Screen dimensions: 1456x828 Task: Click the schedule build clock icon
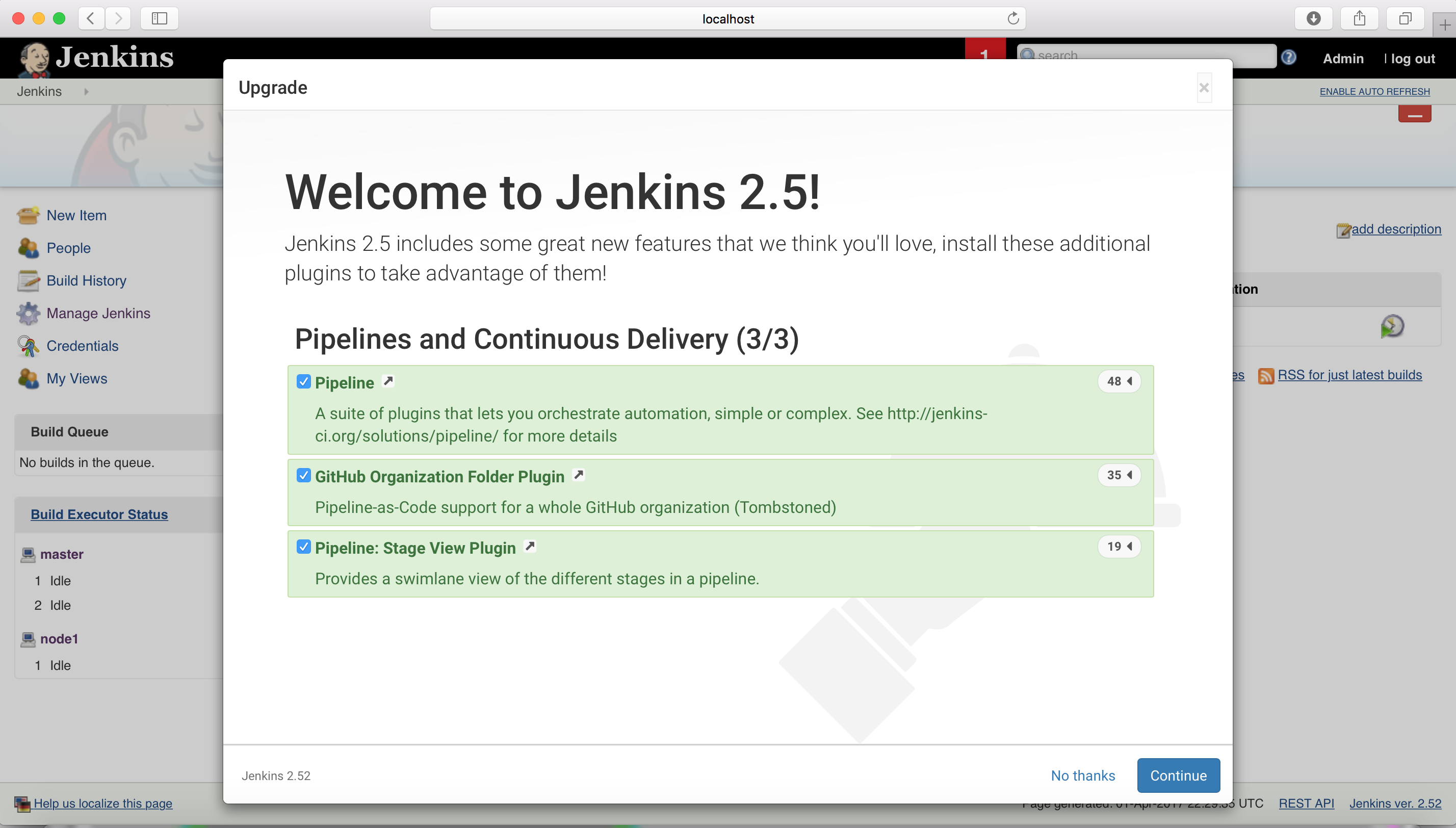(1392, 326)
